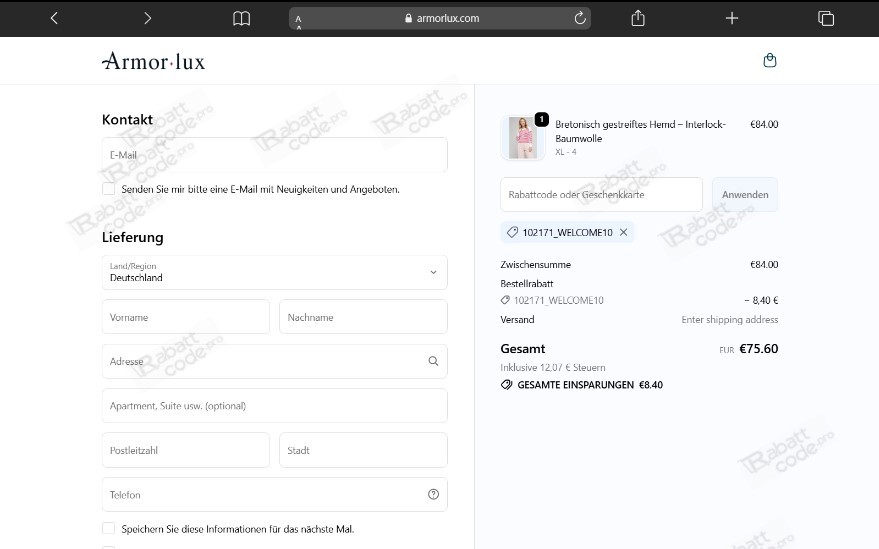Click the Telefon field

pyautogui.click(x=275, y=494)
